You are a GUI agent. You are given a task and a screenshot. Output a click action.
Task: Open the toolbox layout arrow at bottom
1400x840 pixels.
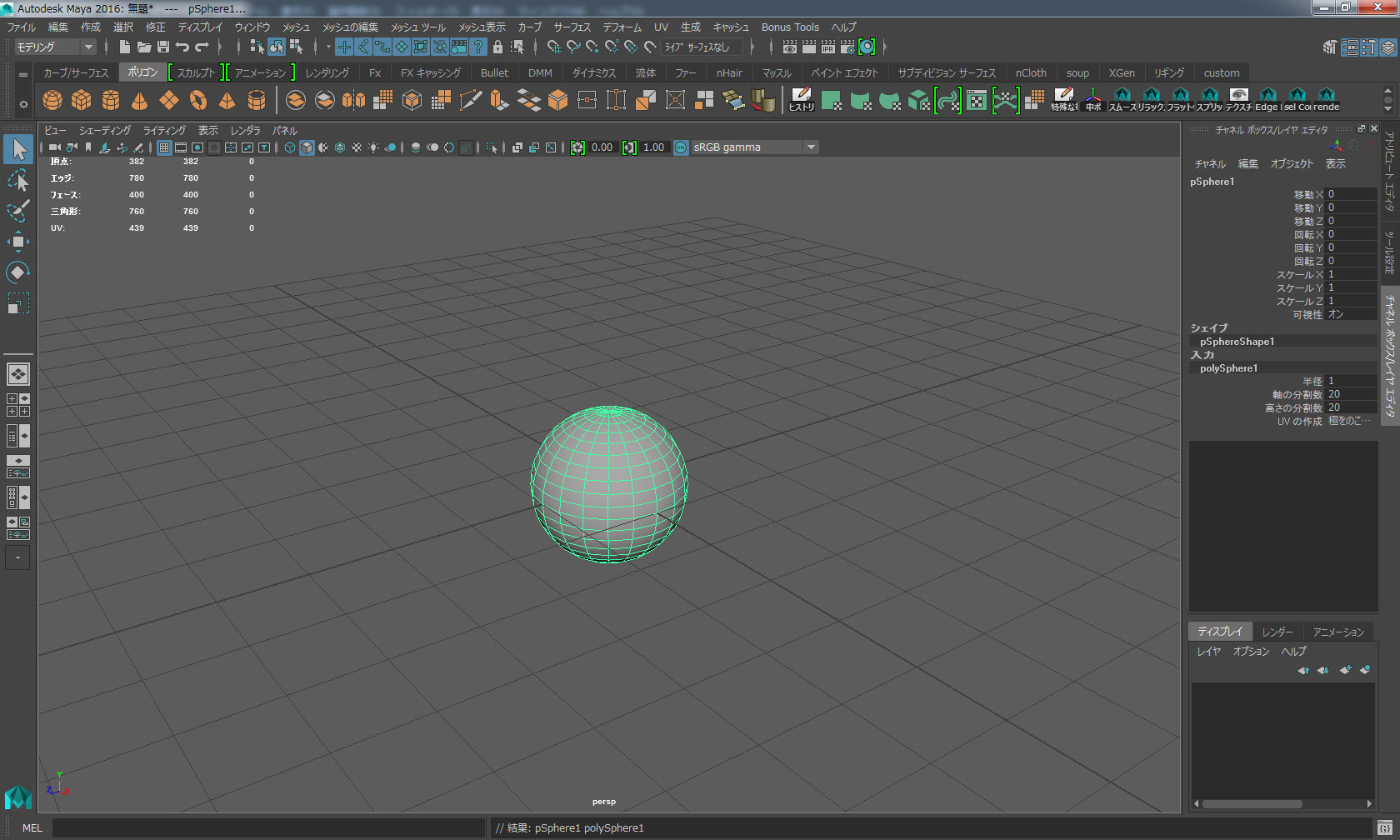click(x=17, y=557)
